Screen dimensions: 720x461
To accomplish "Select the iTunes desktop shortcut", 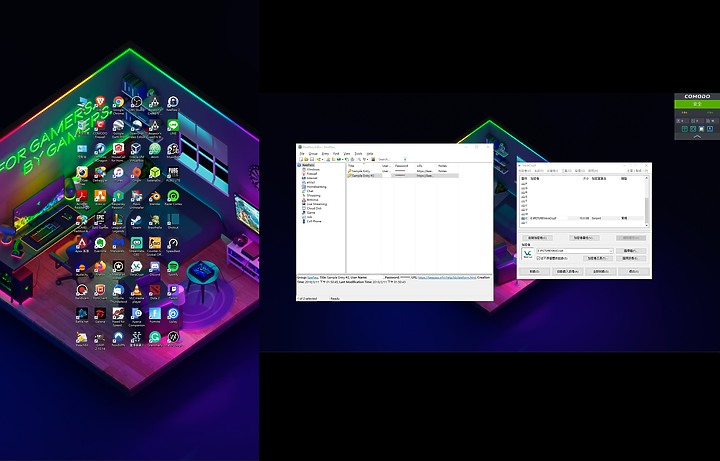I will [118, 173].
